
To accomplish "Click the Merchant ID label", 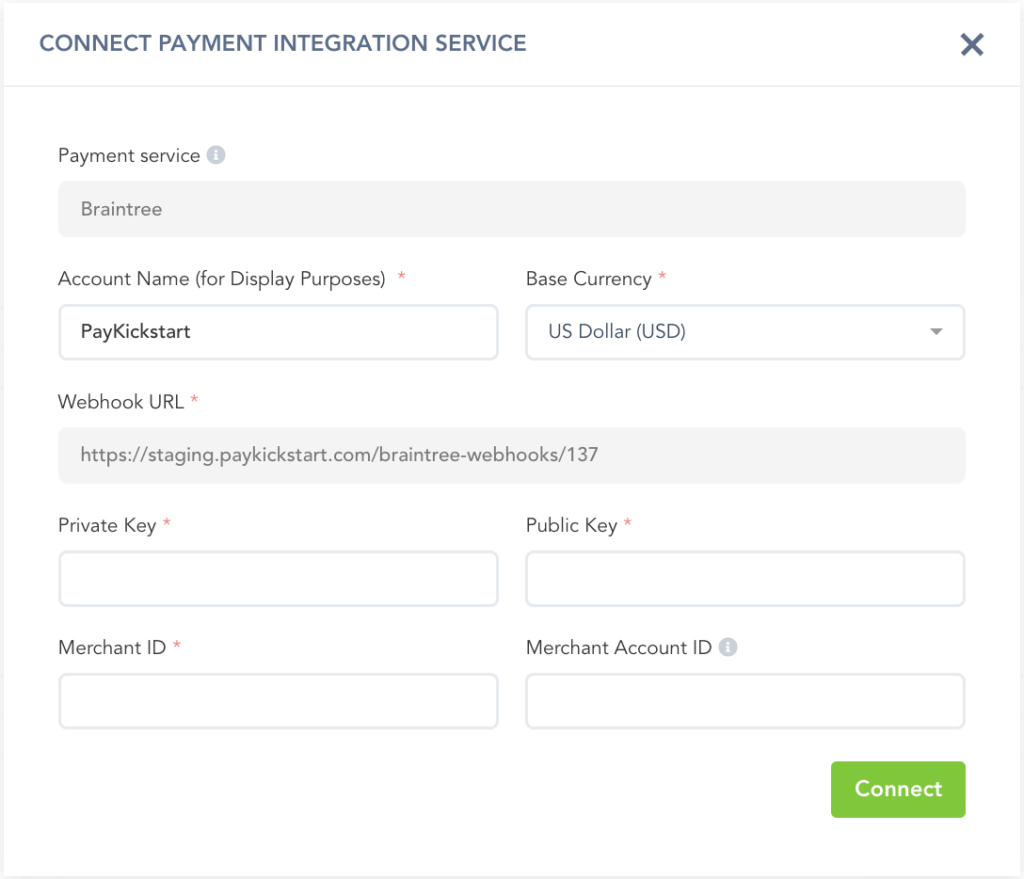I will coord(112,647).
